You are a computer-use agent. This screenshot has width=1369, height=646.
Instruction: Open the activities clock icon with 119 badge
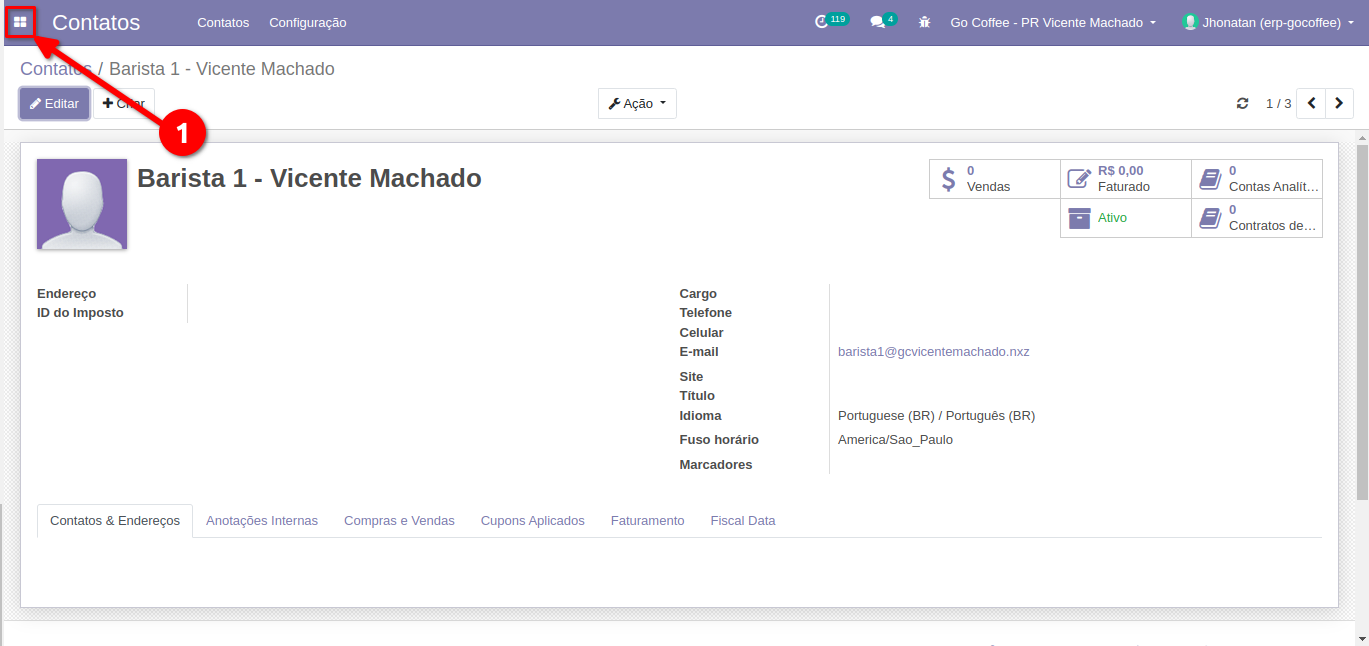[823, 22]
